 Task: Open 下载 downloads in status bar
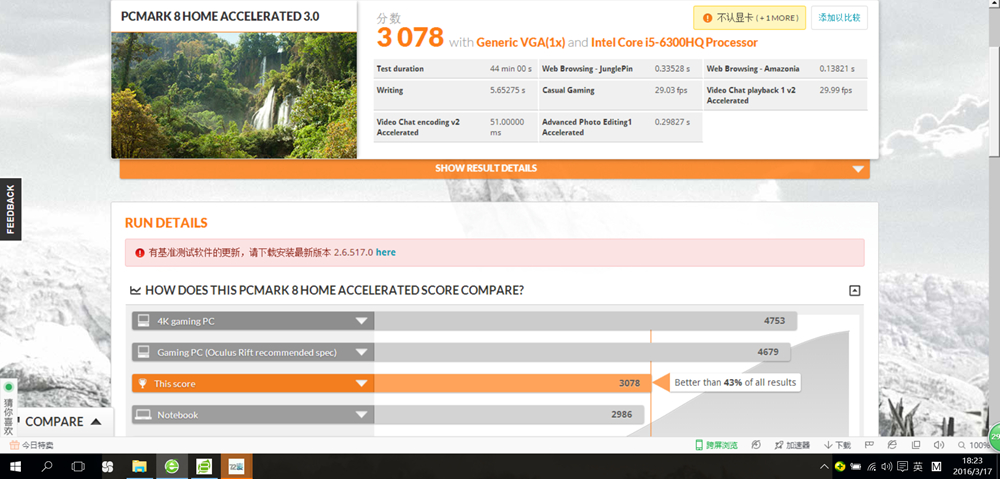click(837, 445)
